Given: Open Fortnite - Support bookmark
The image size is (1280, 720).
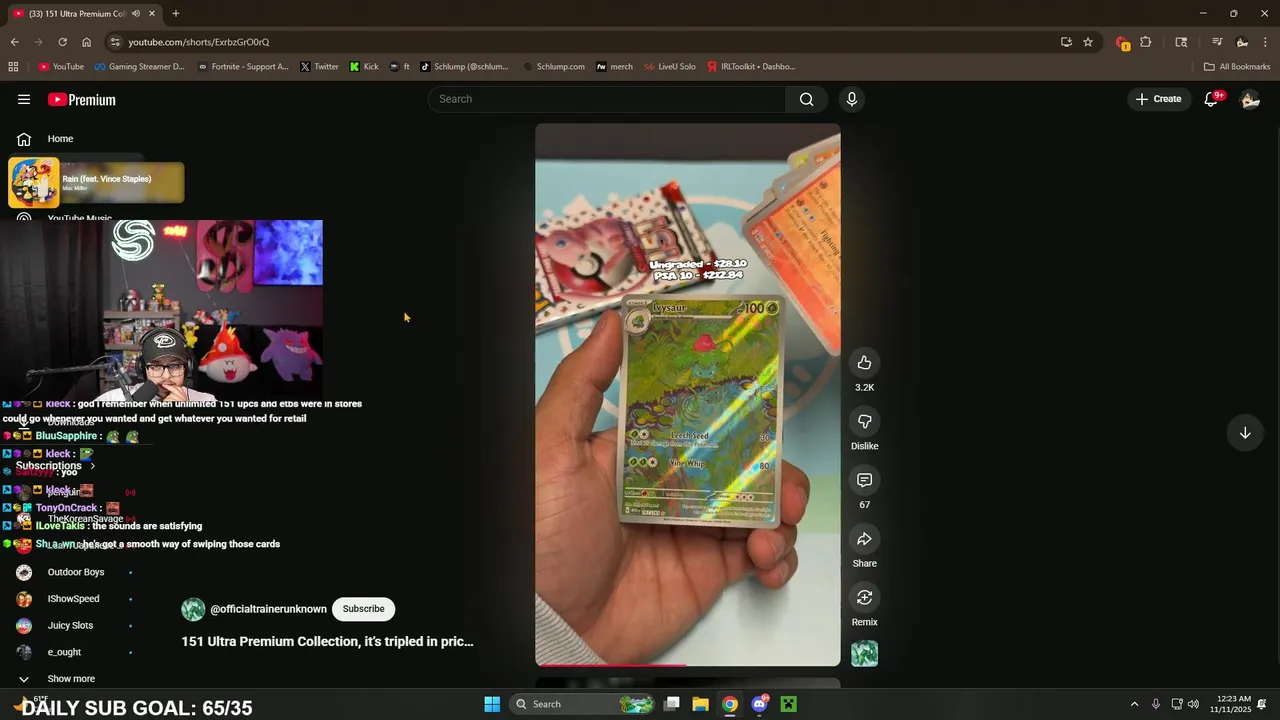Looking at the screenshot, I should [x=243, y=67].
